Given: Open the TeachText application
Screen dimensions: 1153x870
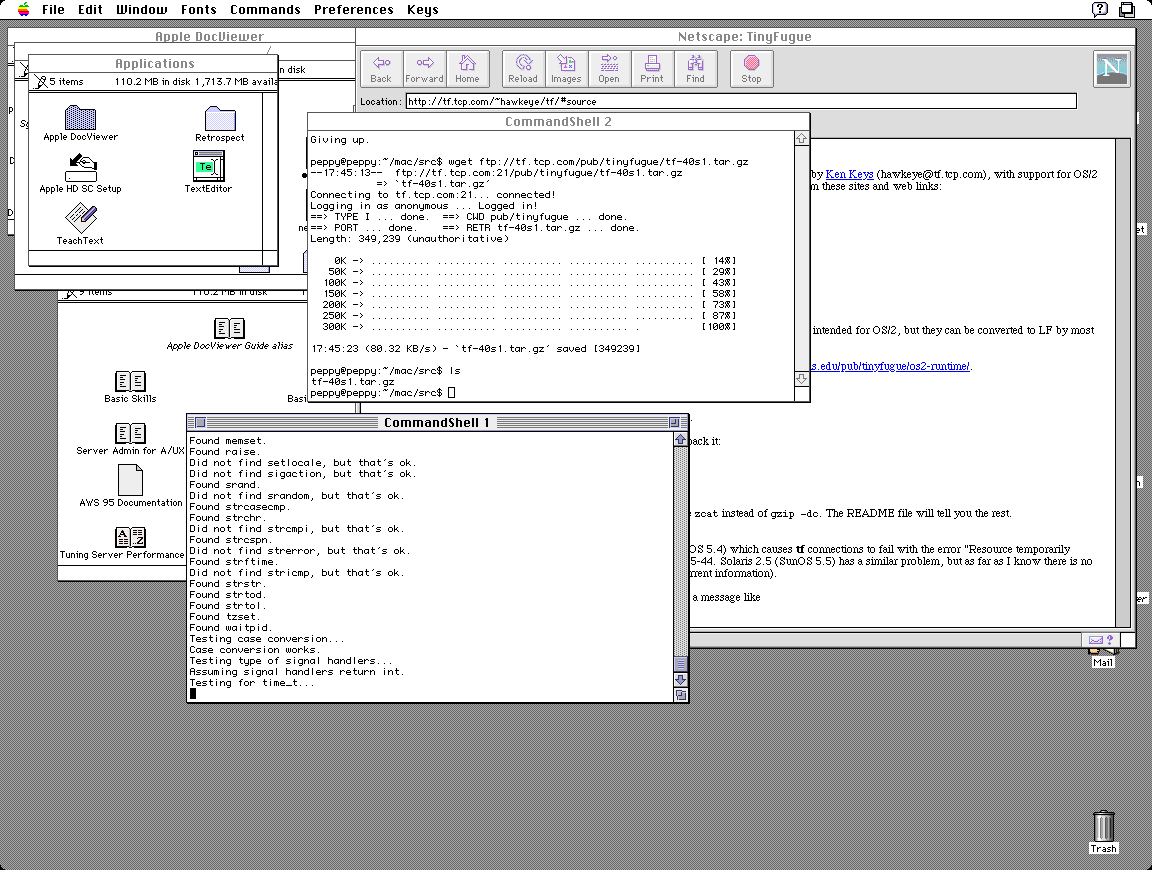Looking at the screenshot, I should click(x=80, y=218).
